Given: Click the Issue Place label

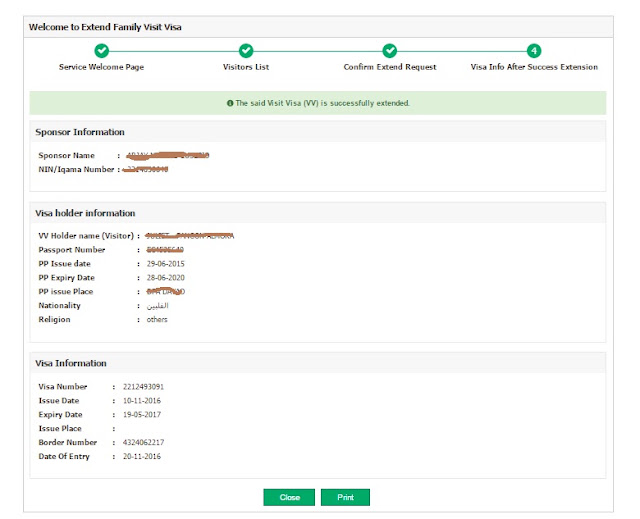Looking at the screenshot, I should pos(60,428).
